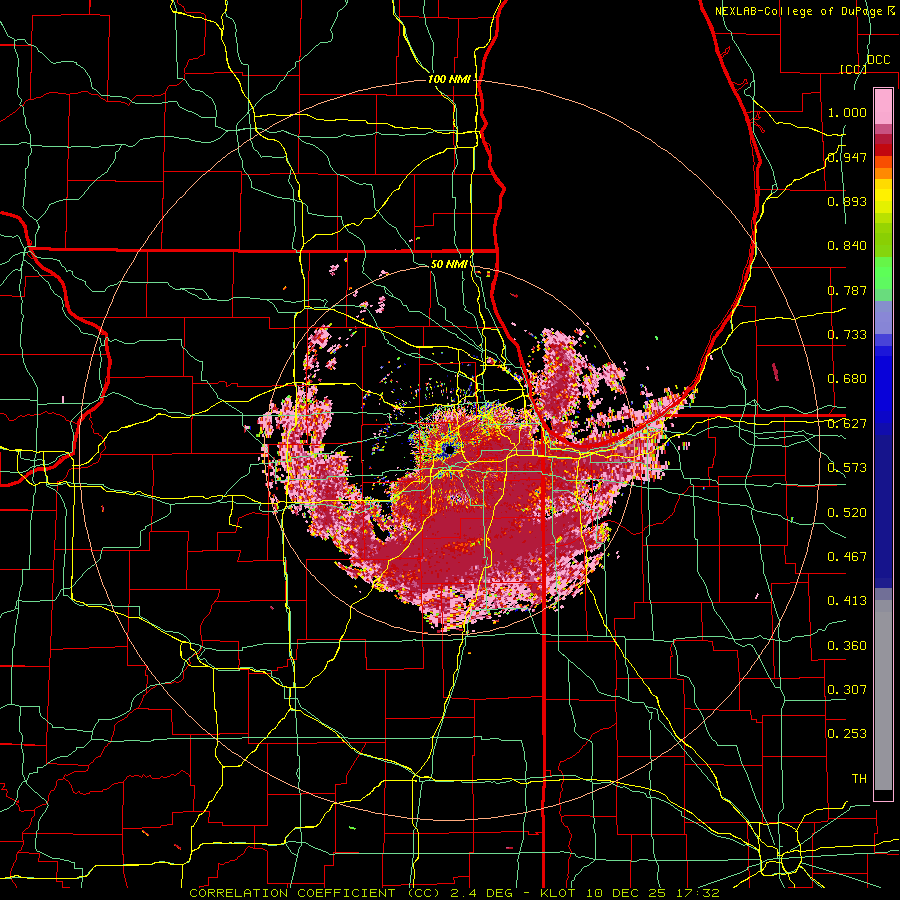Select the 0.253 scale value
Screen dimensions: 900x900
point(847,734)
